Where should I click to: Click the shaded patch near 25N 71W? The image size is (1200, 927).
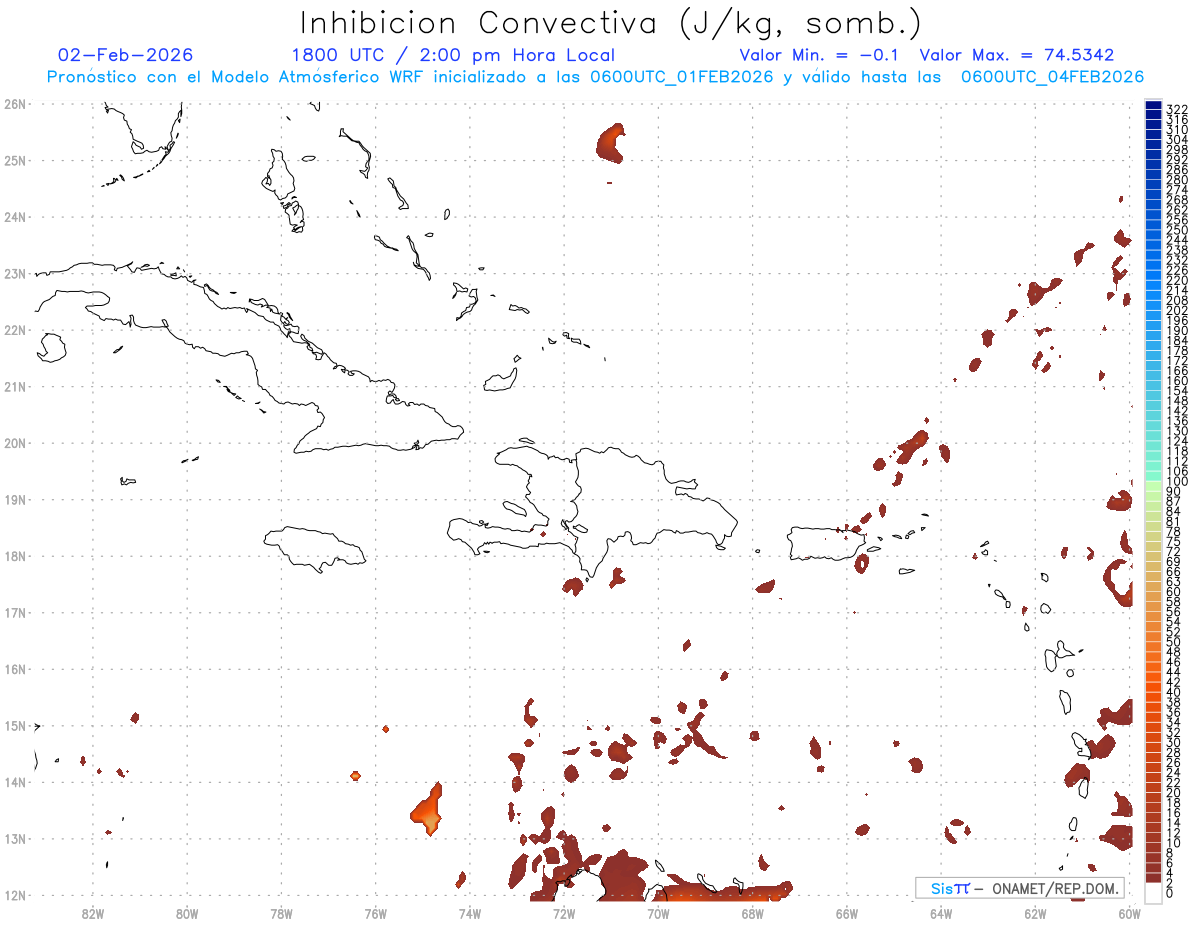[x=611, y=143]
